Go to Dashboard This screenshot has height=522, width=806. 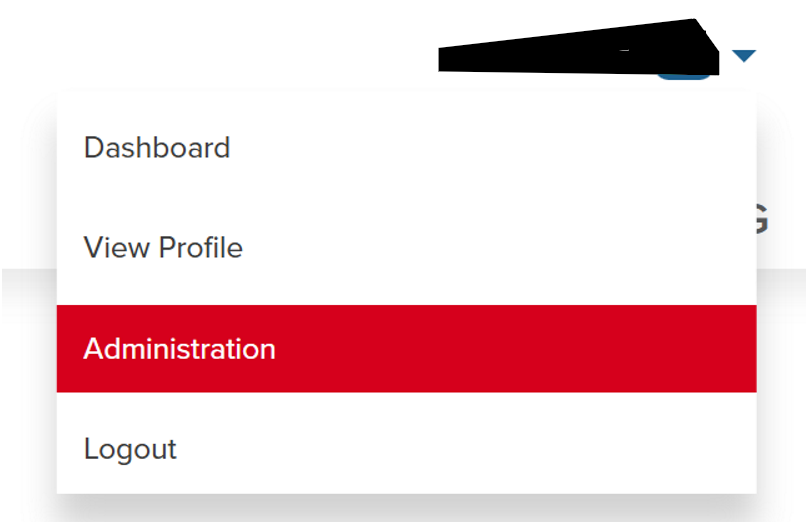(157, 148)
